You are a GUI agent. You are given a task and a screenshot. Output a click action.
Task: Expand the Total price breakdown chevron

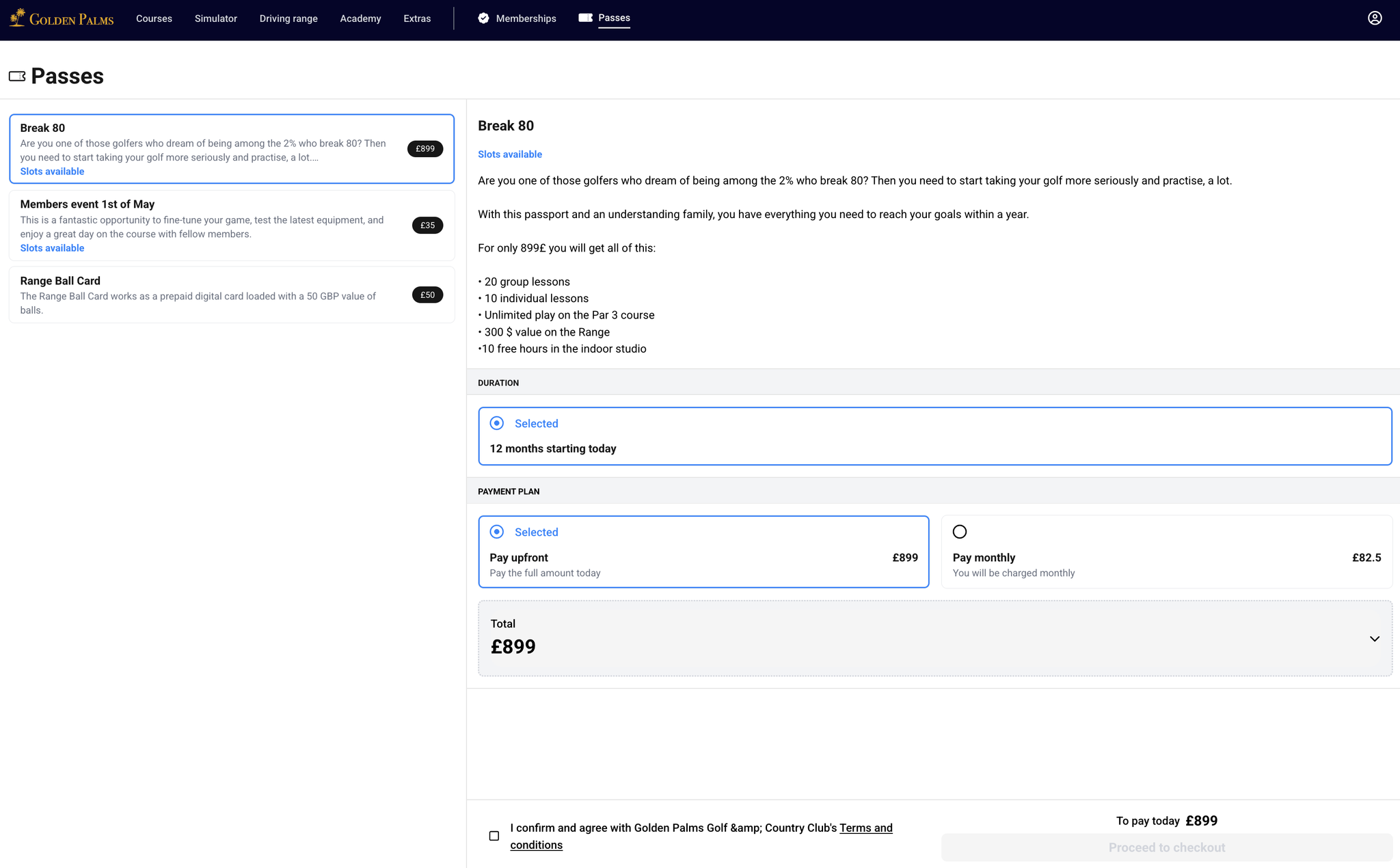1374,639
